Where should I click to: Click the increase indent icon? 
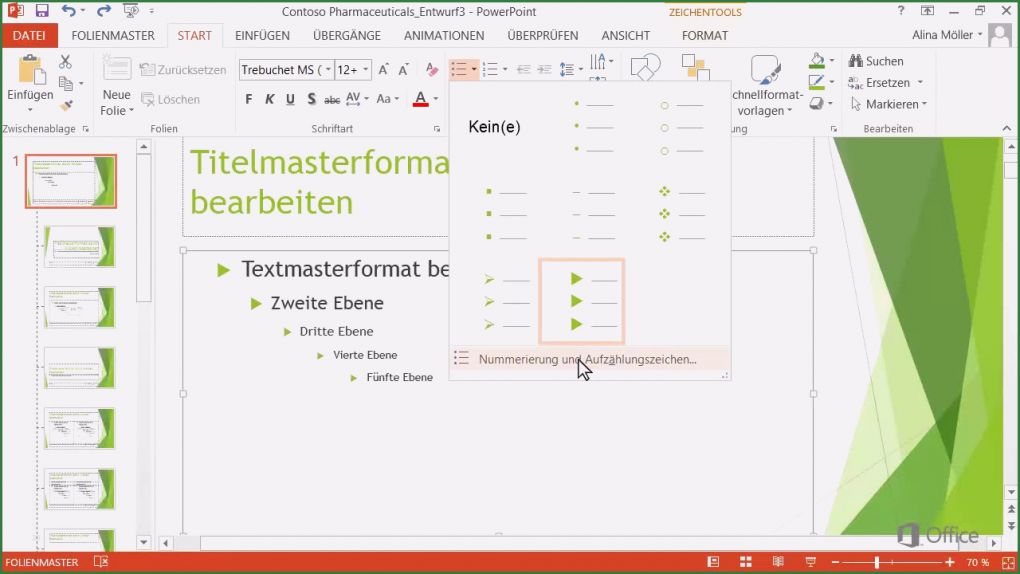click(x=544, y=70)
